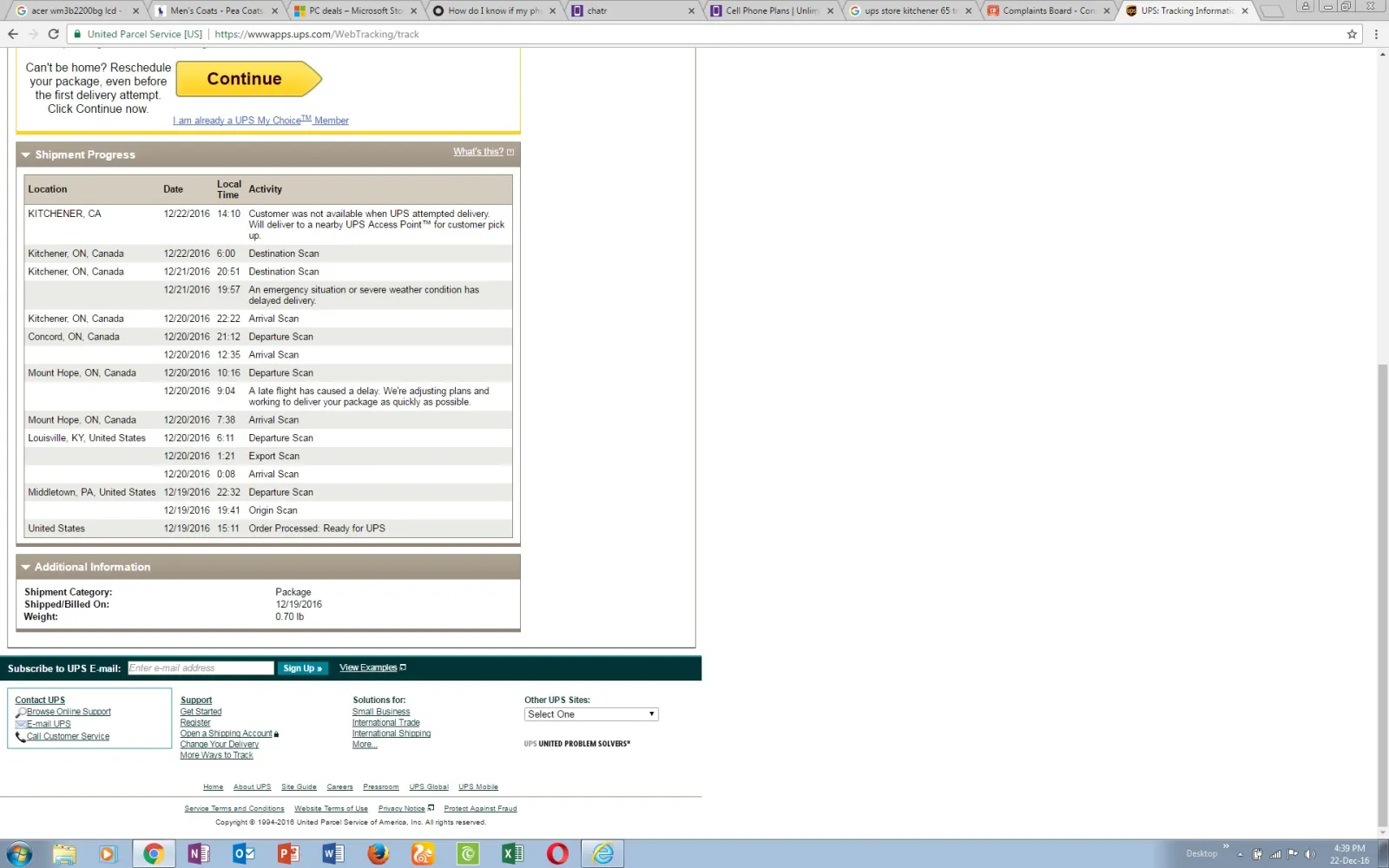Launch Opera from the taskbar
Image resolution: width=1389 pixels, height=868 pixels.
click(x=557, y=853)
